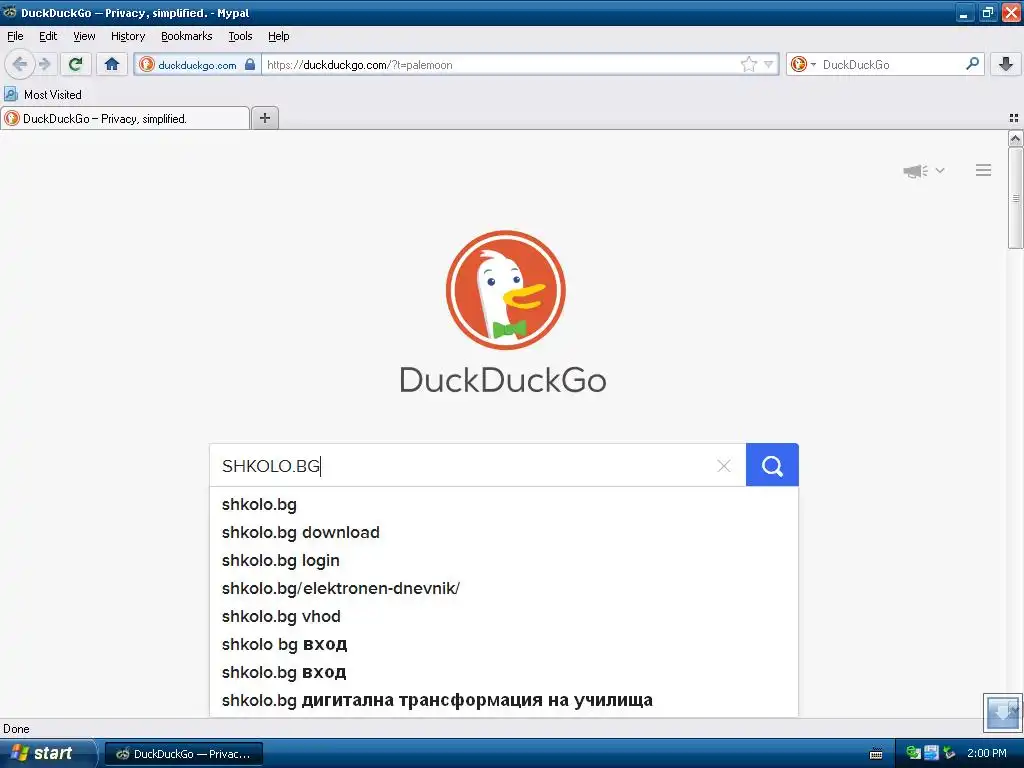Reload the page with the green refresh icon

click(76, 64)
